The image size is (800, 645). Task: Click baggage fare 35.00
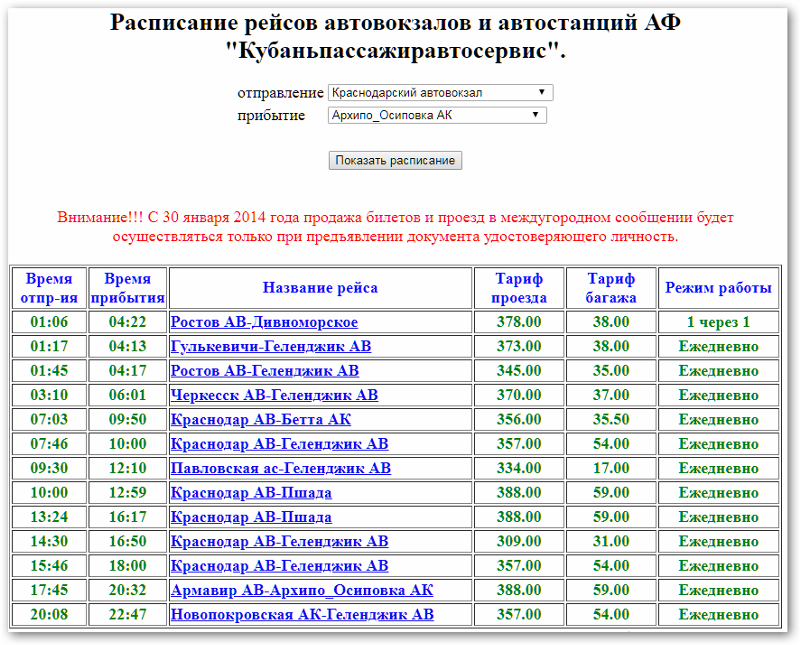pyautogui.click(x=611, y=371)
